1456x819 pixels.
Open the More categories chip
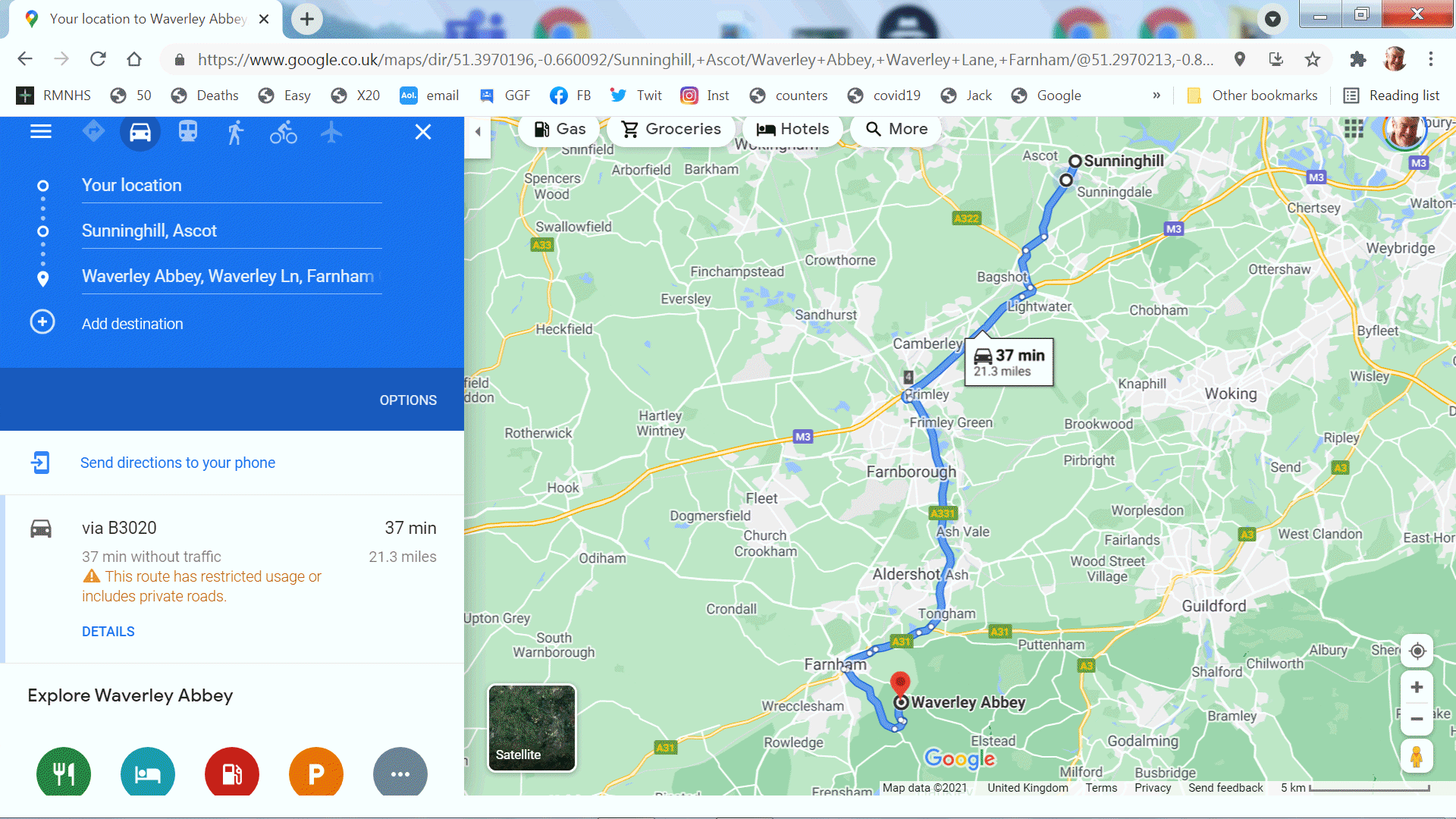(x=896, y=129)
